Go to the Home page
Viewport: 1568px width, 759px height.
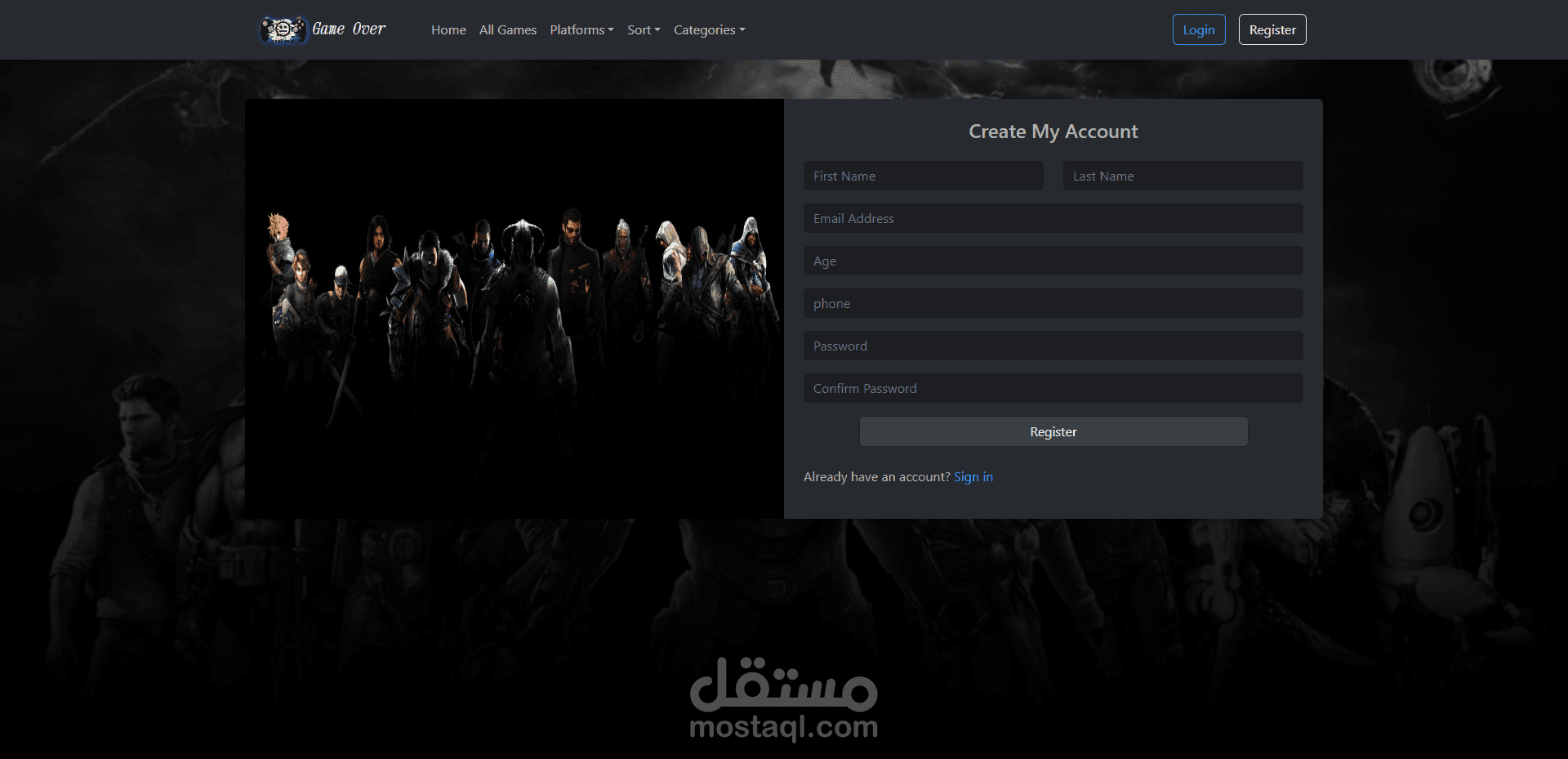tap(448, 29)
